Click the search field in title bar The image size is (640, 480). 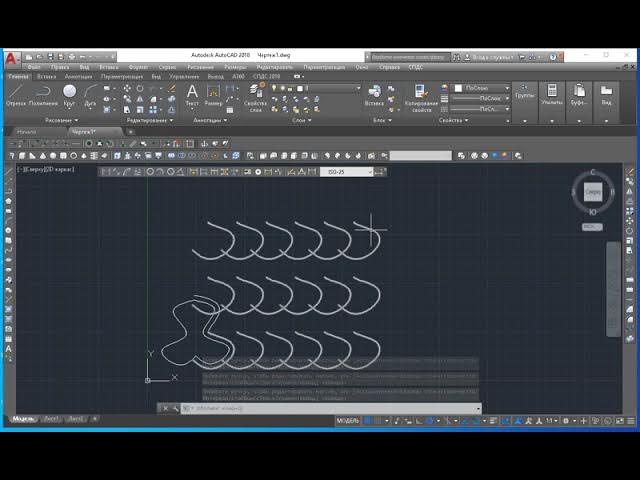click(x=410, y=57)
